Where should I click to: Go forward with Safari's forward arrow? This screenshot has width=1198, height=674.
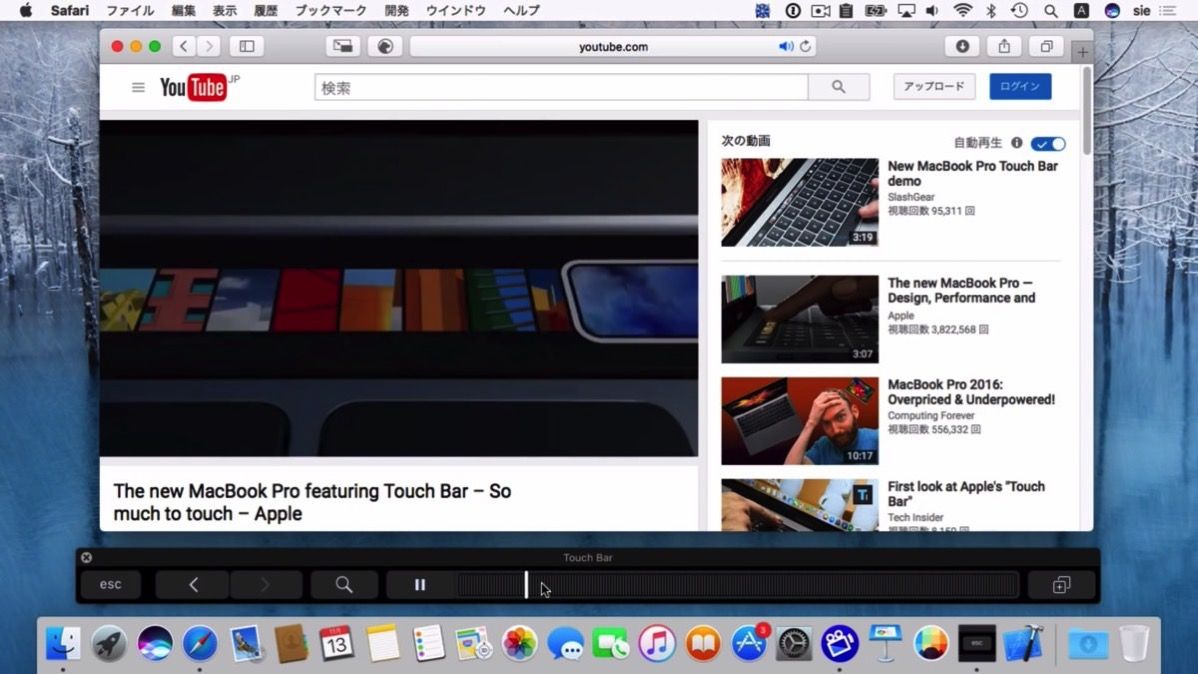pyautogui.click(x=209, y=47)
